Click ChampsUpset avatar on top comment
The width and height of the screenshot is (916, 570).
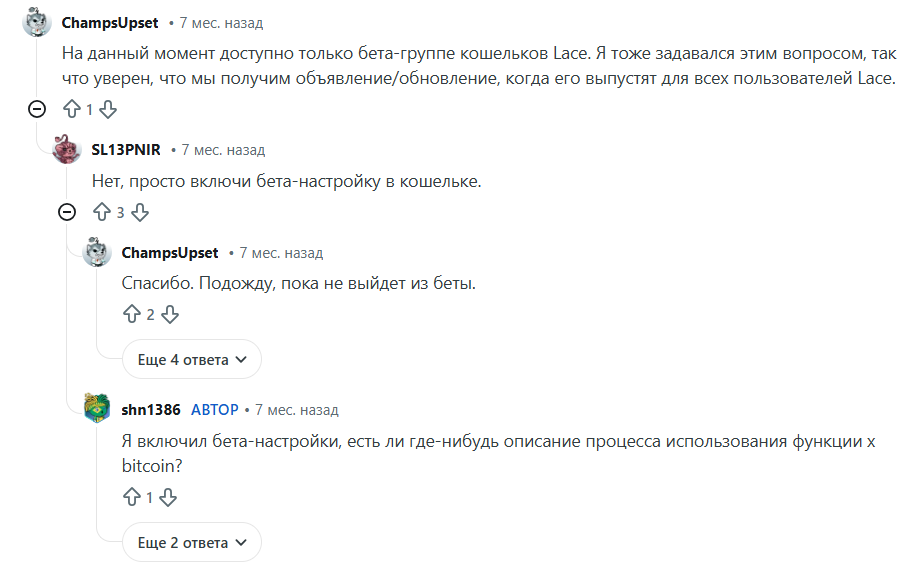coord(37,22)
